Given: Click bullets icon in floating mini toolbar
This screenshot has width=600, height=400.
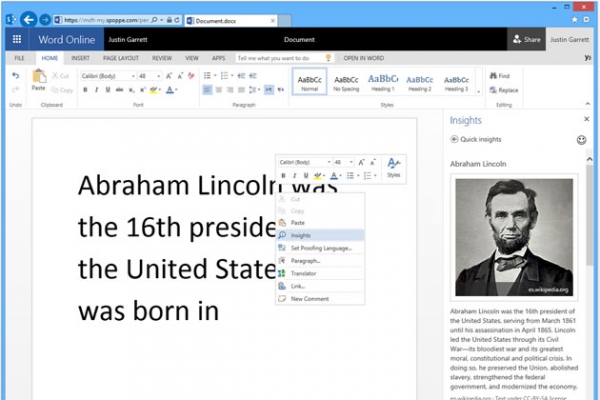Looking at the screenshot, I should click(350, 175).
